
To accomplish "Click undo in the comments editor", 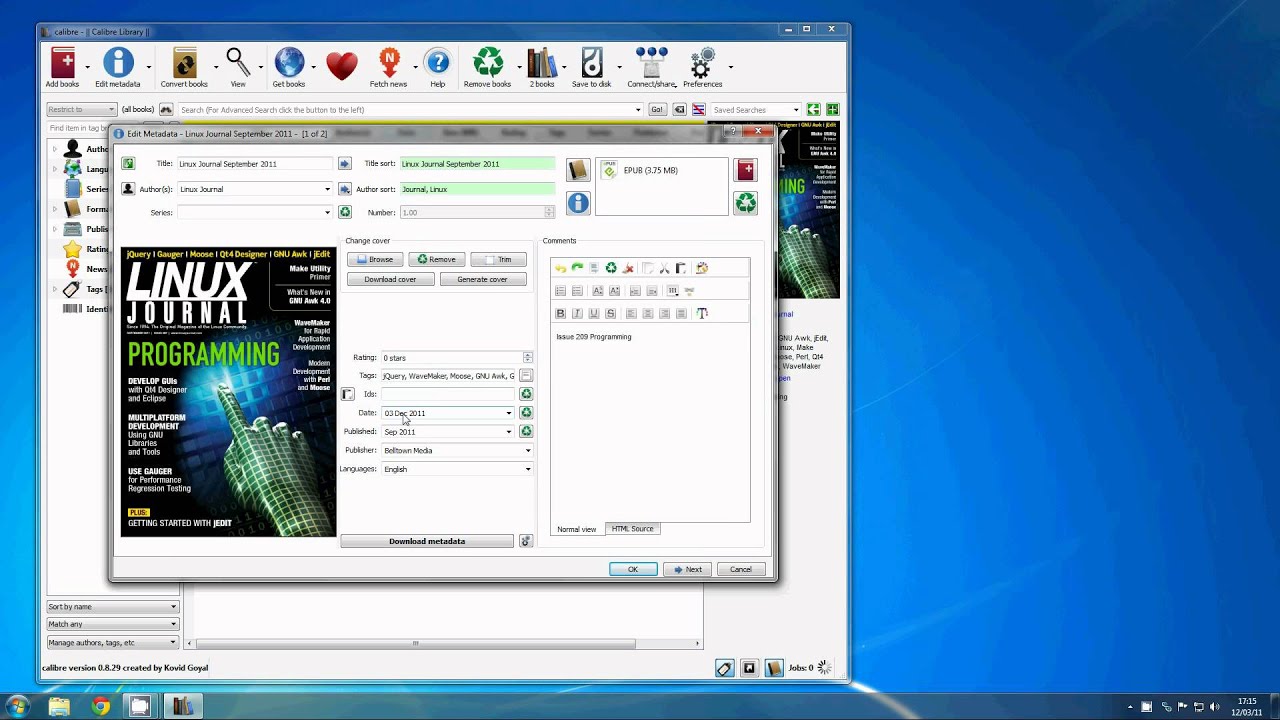I will click(x=560, y=268).
